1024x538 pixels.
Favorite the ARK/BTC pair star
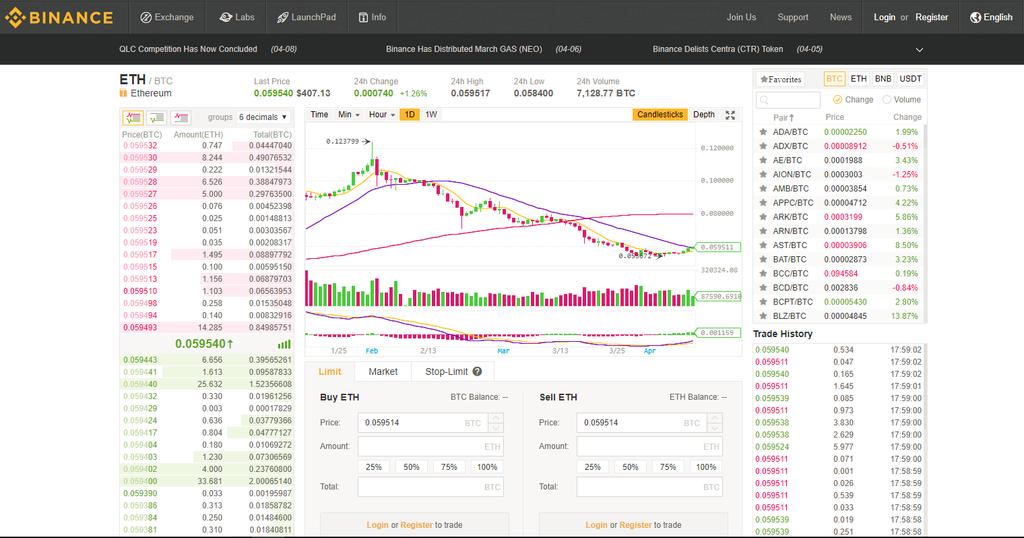coord(763,217)
